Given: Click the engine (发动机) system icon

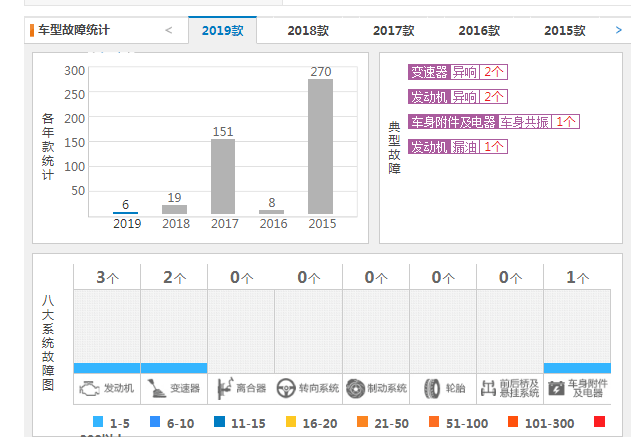Looking at the screenshot, I should click(x=89, y=389).
